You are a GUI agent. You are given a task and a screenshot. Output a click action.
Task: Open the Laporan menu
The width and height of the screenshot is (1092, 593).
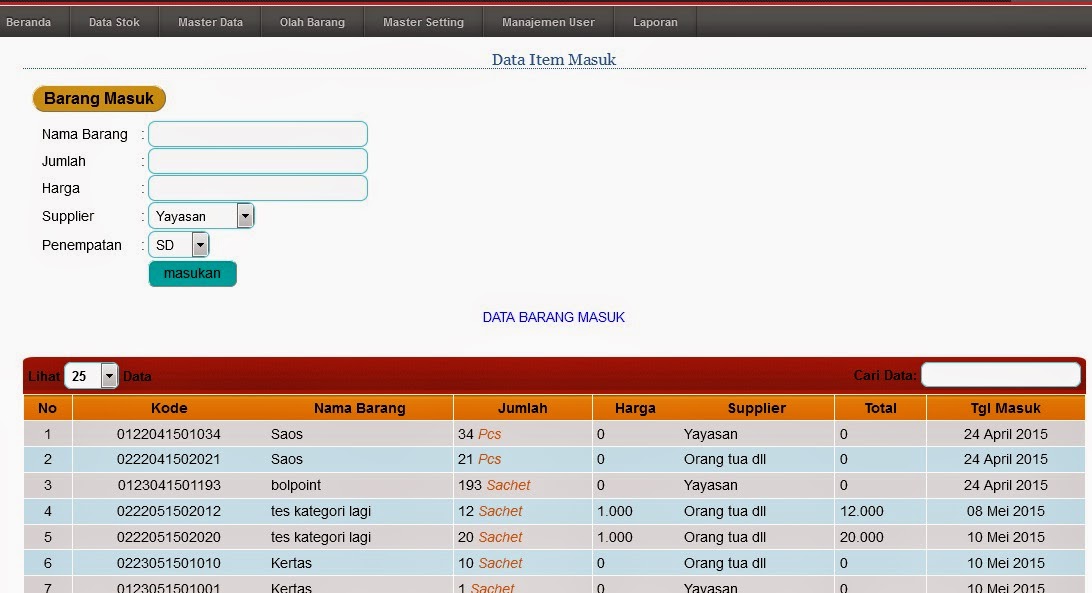pyautogui.click(x=655, y=20)
